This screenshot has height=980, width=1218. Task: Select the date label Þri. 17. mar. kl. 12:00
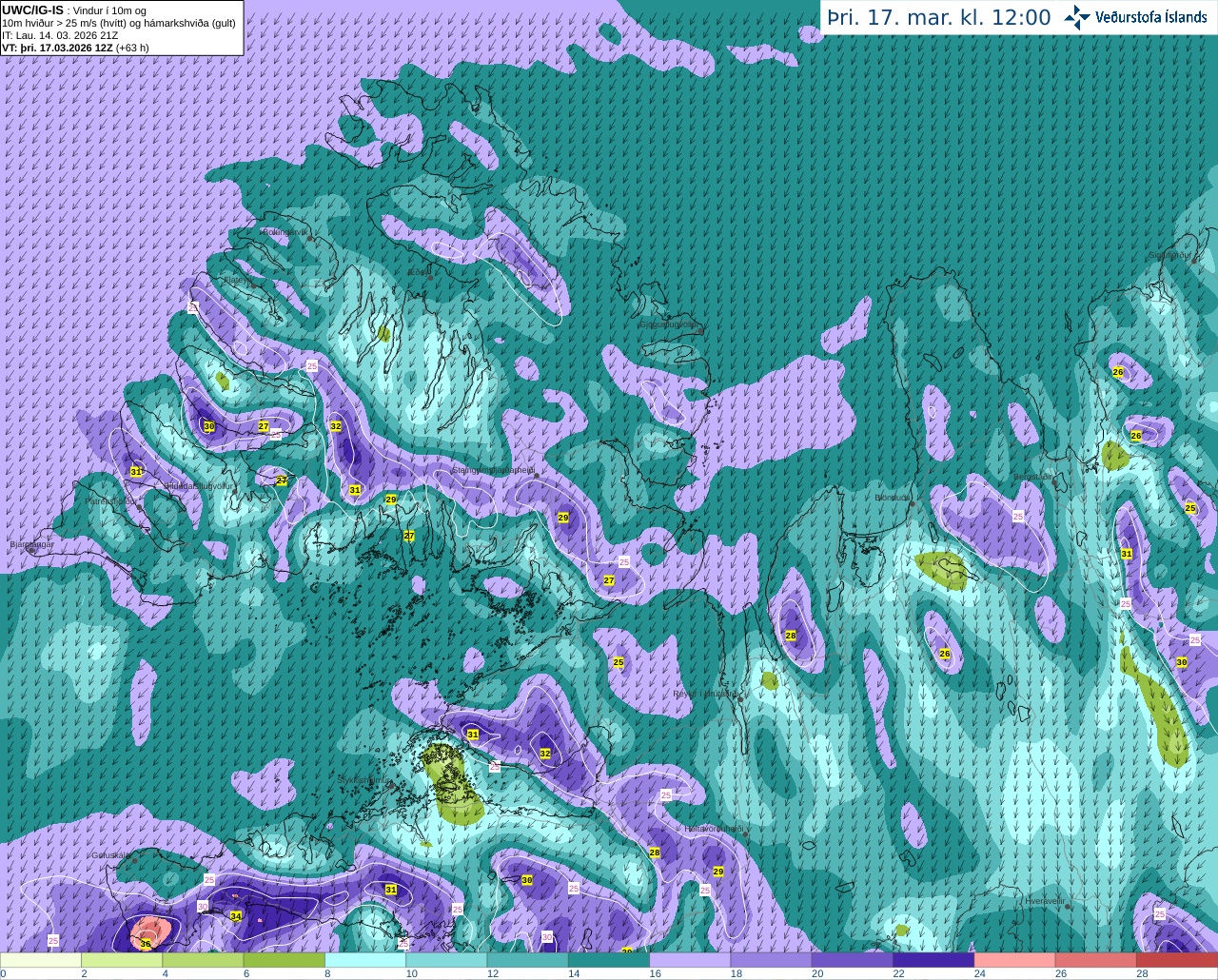[x=939, y=18]
